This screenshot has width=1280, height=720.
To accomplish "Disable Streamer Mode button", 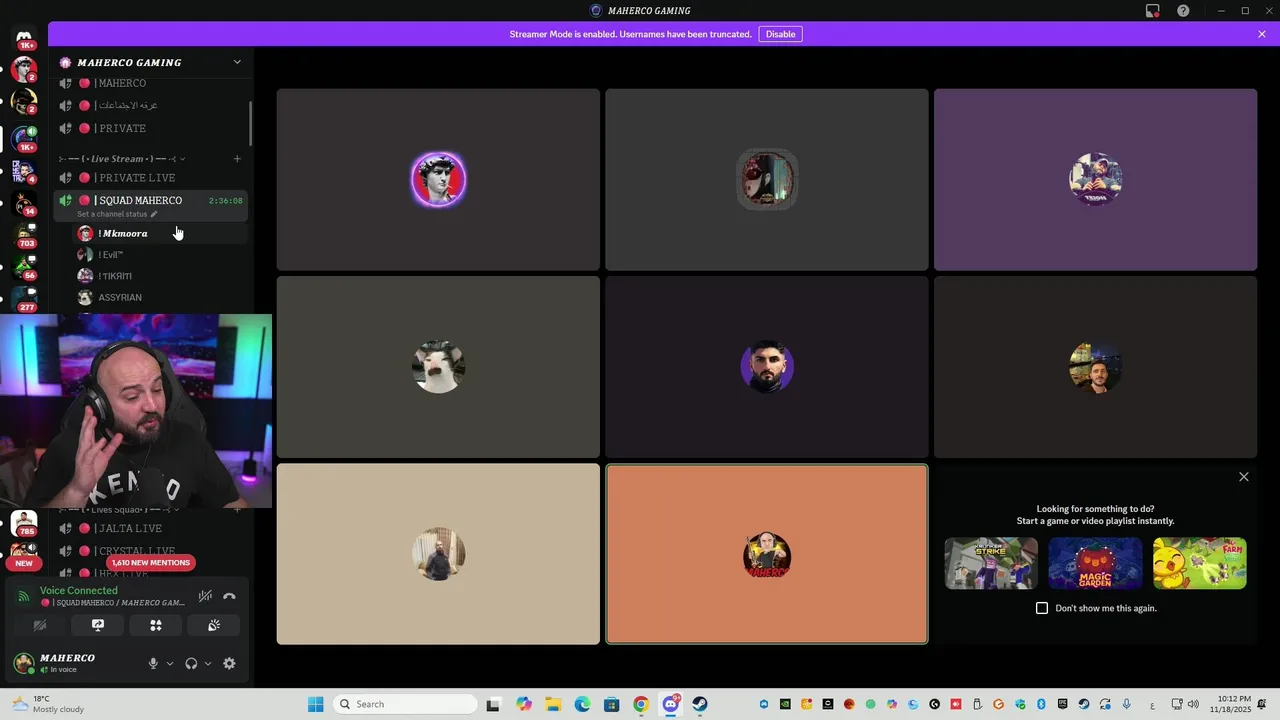I will [x=780, y=34].
